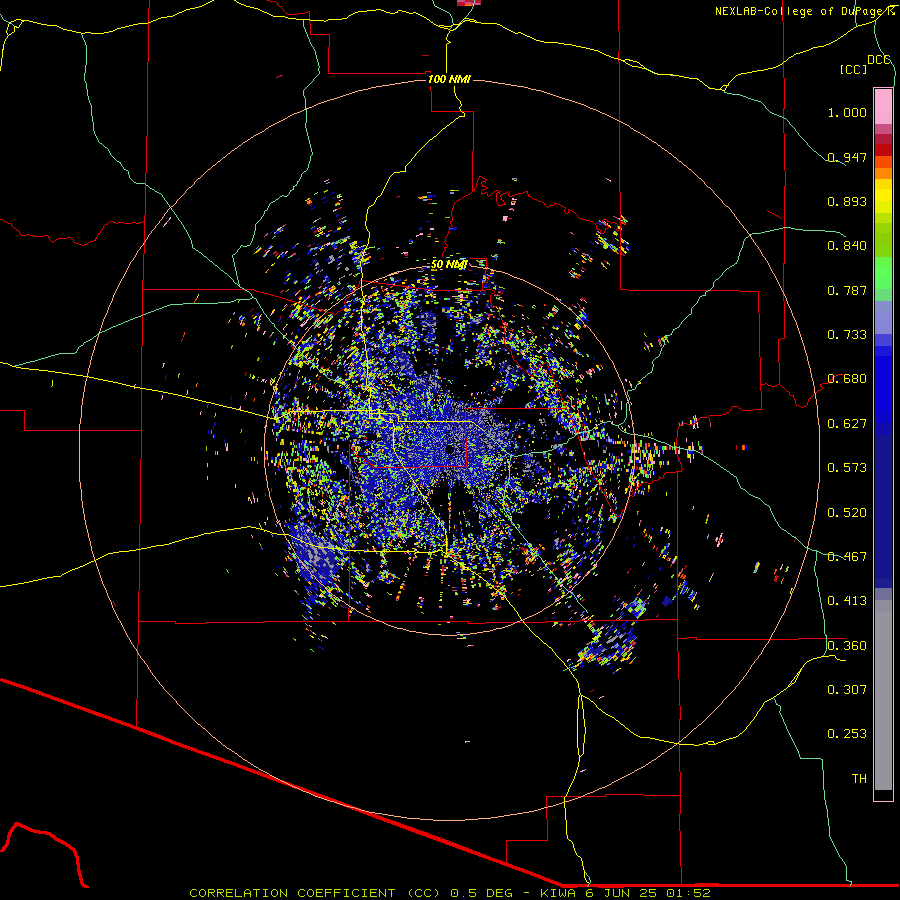
Task: Pick the bright green segment of the color bar
Action: pos(883,273)
